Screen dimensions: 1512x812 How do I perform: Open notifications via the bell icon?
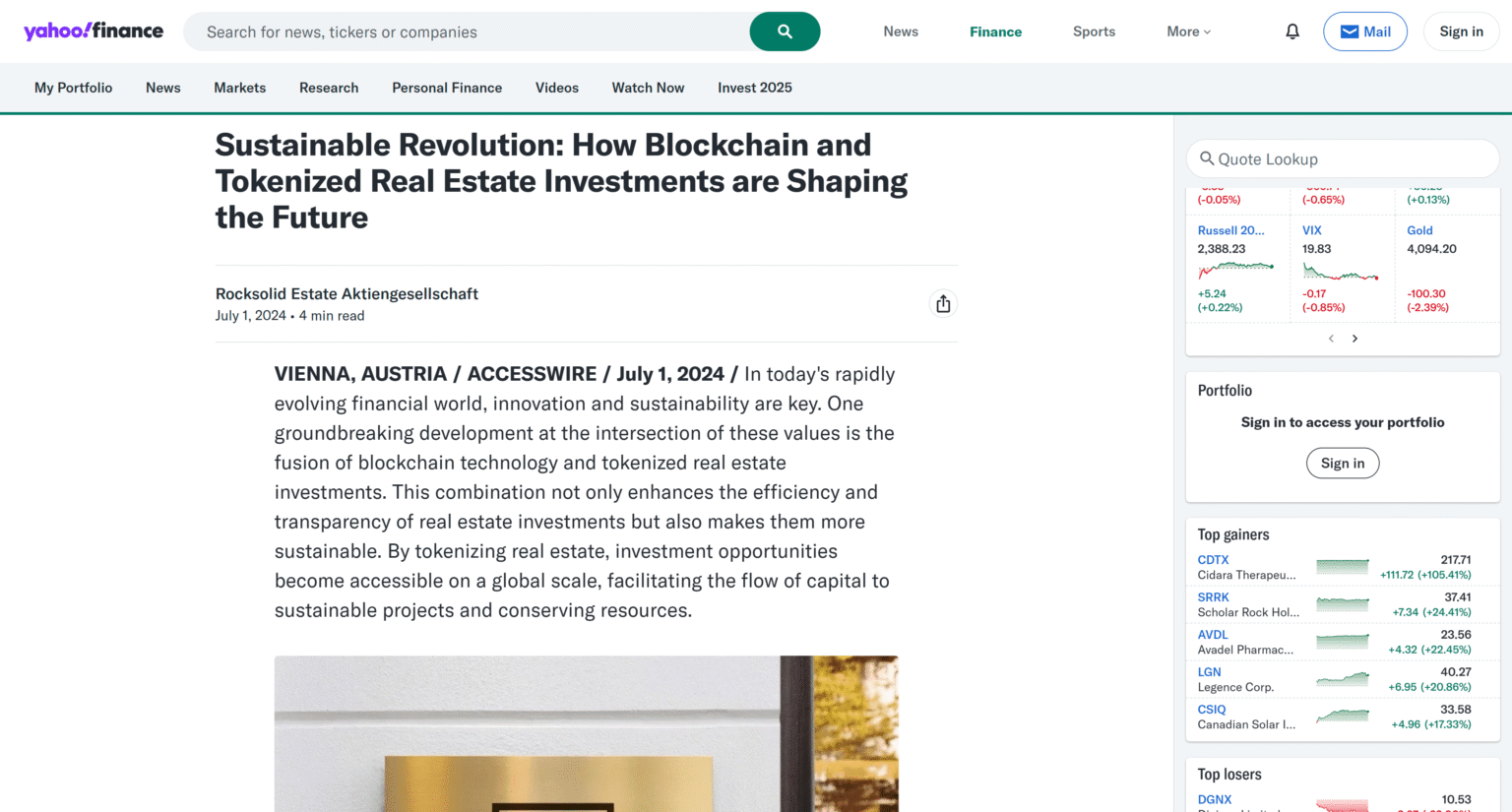coord(1291,31)
